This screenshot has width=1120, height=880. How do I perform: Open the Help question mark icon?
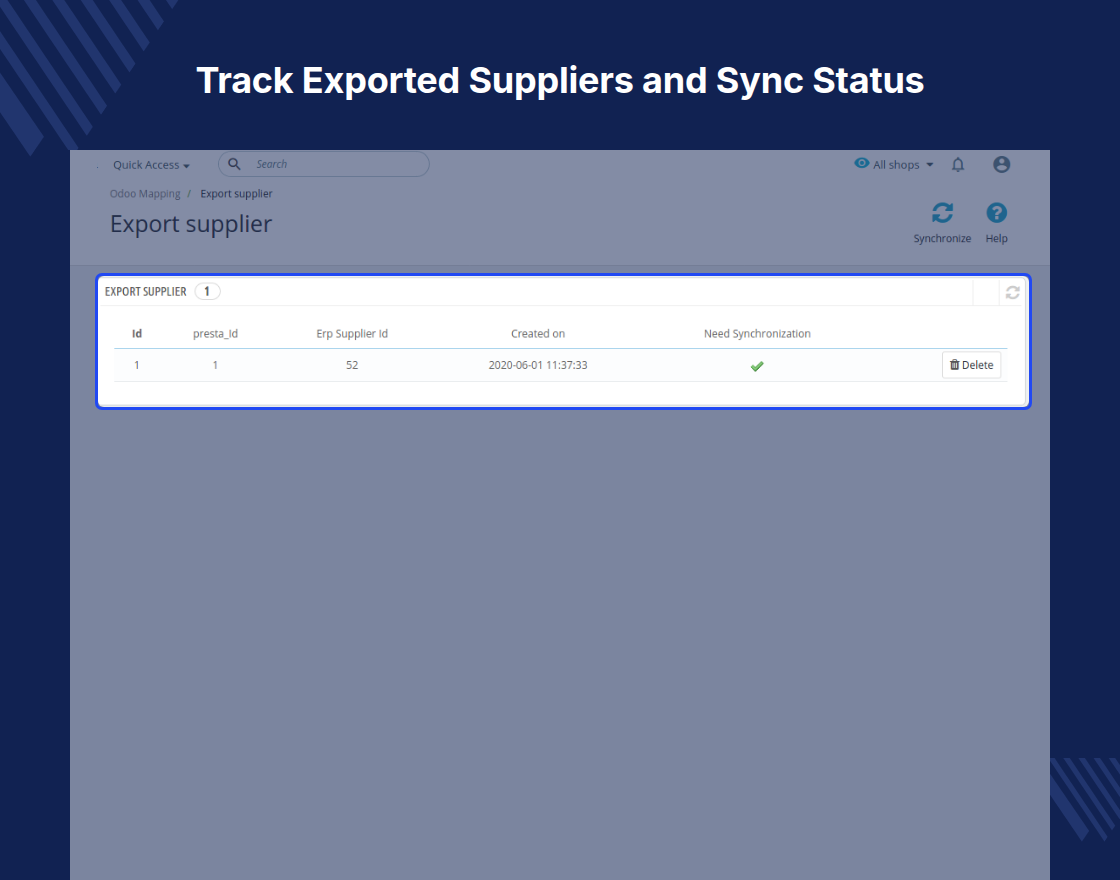tap(996, 213)
